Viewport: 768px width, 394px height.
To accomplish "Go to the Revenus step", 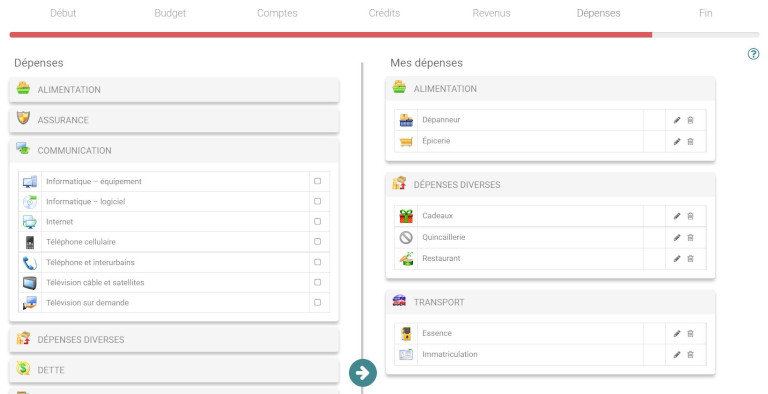I will 491,13.
